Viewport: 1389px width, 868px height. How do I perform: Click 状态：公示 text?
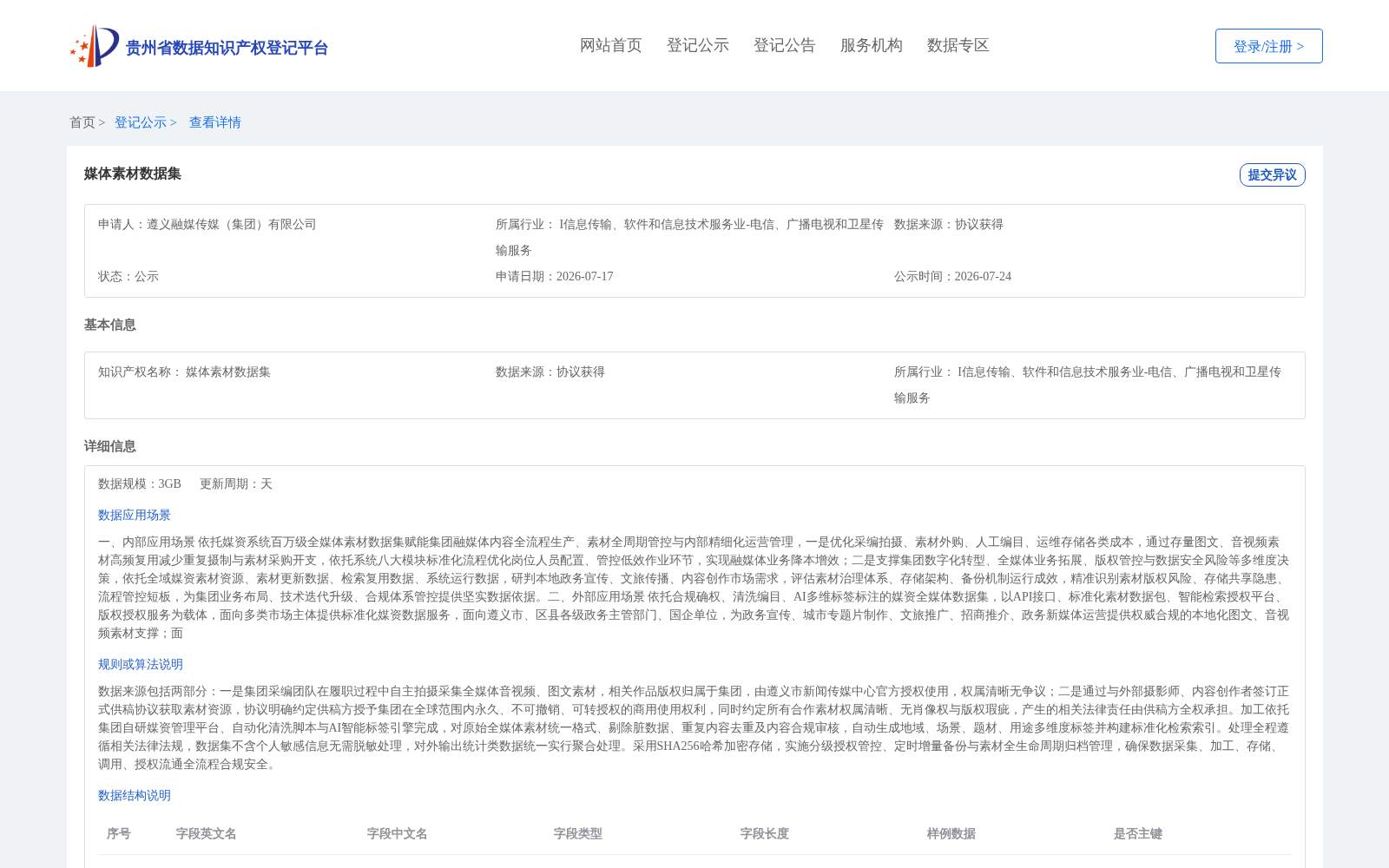click(128, 276)
